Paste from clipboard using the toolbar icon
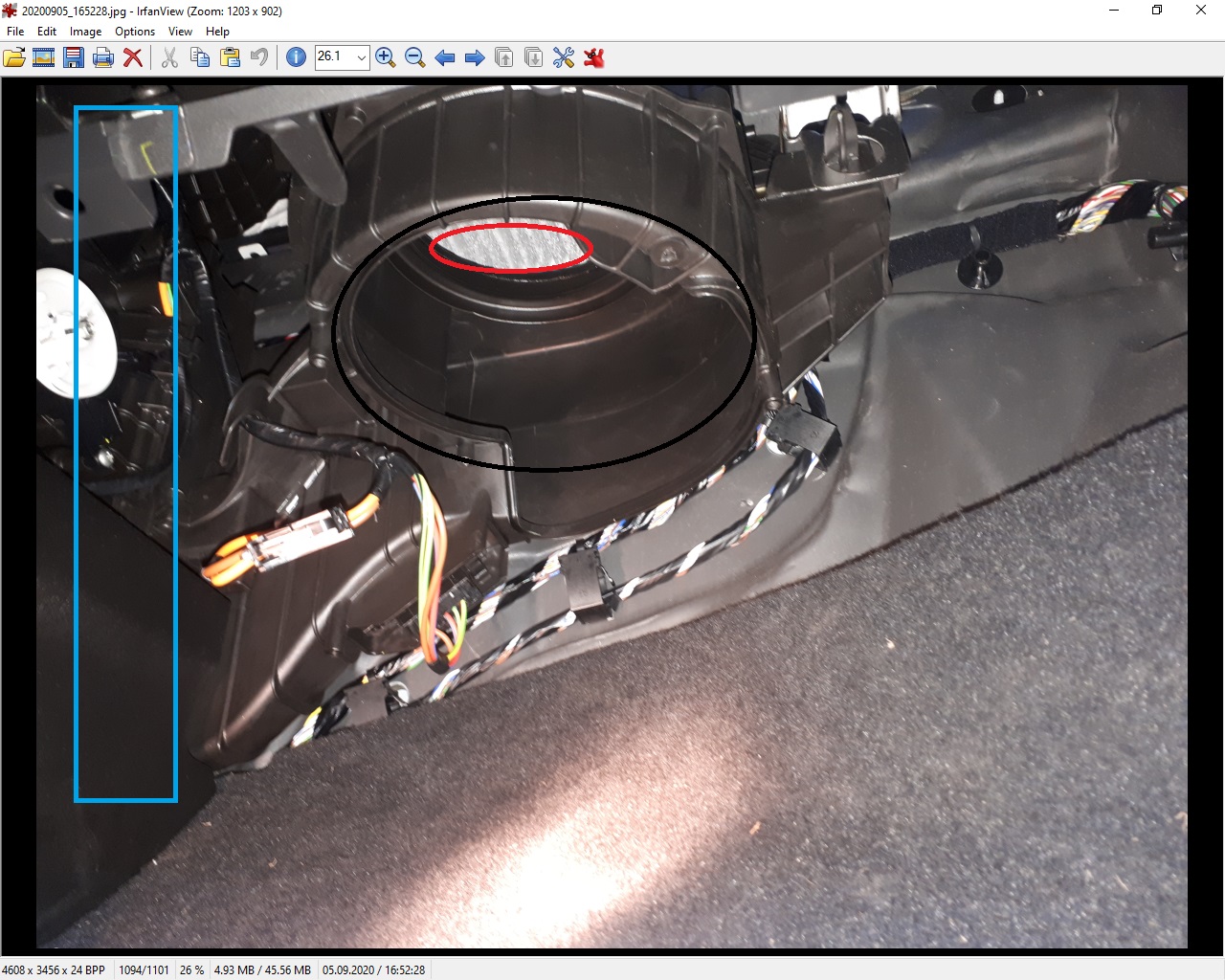The height and width of the screenshot is (980, 1225). point(230,58)
